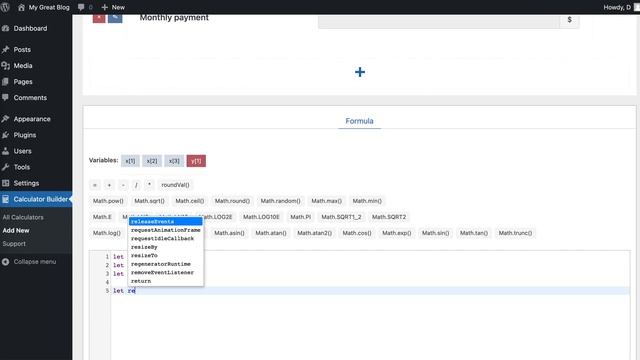
Task: Insert variable x[3]
Action: tap(174, 161)
